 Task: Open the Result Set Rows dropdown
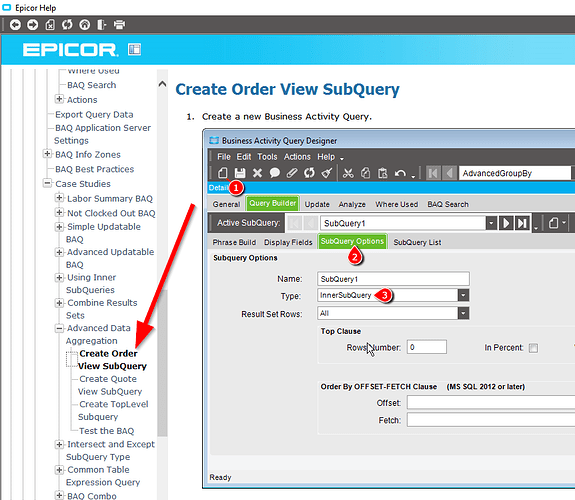[x=463, y=313]
